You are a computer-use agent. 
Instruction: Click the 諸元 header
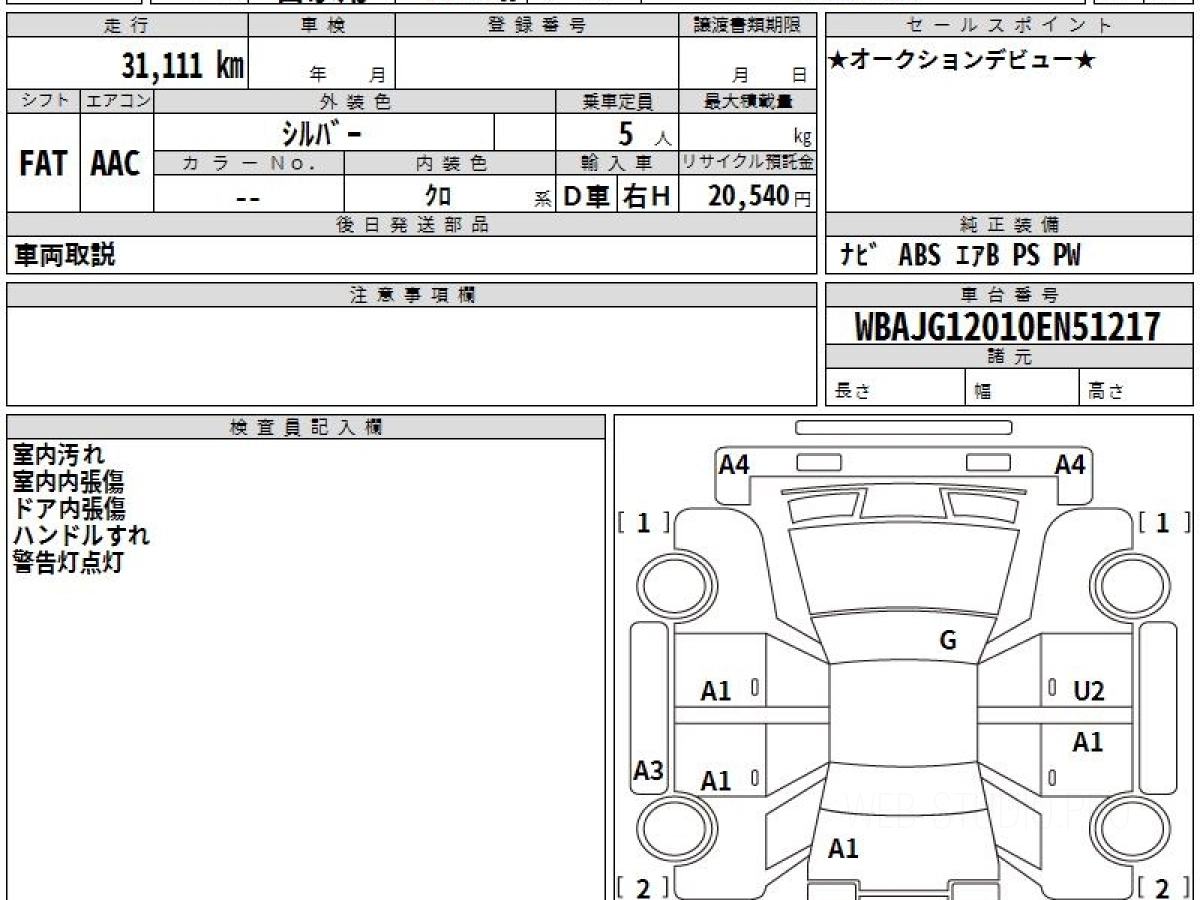tap(1009, 357)
